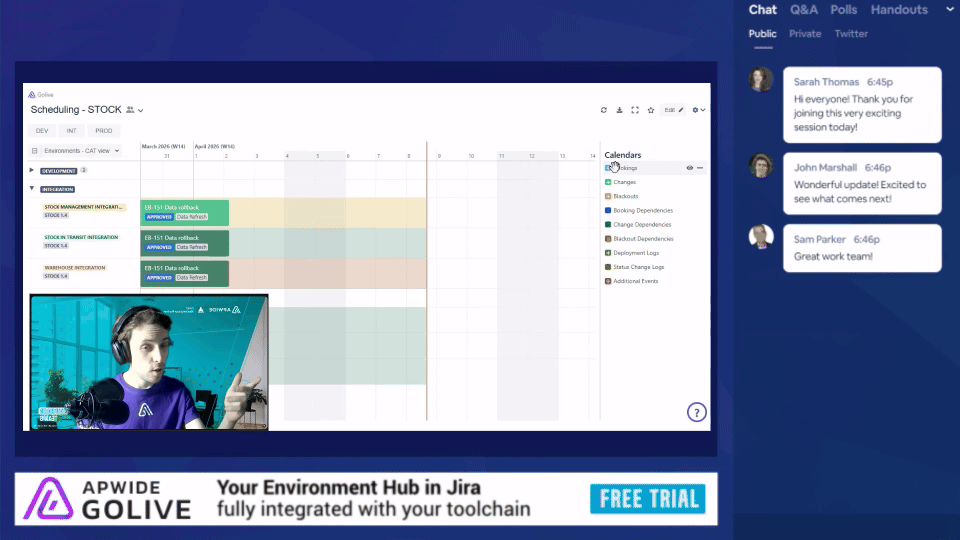Click the Edit button
Screen dimensions: 960x540
point(674,110)
